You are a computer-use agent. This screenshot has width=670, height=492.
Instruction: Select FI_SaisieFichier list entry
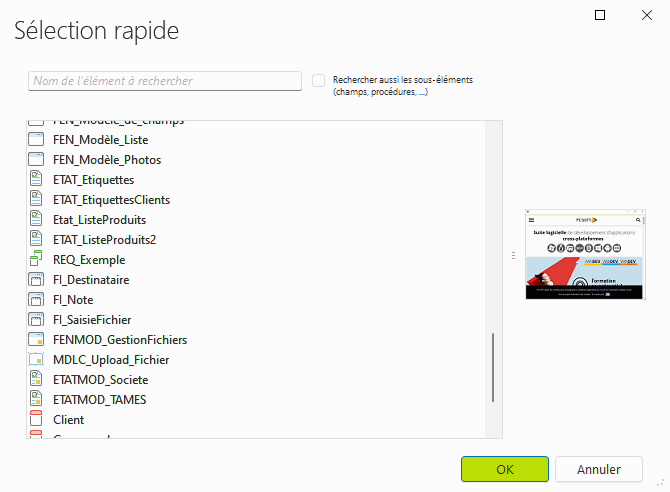pos(91,320)
